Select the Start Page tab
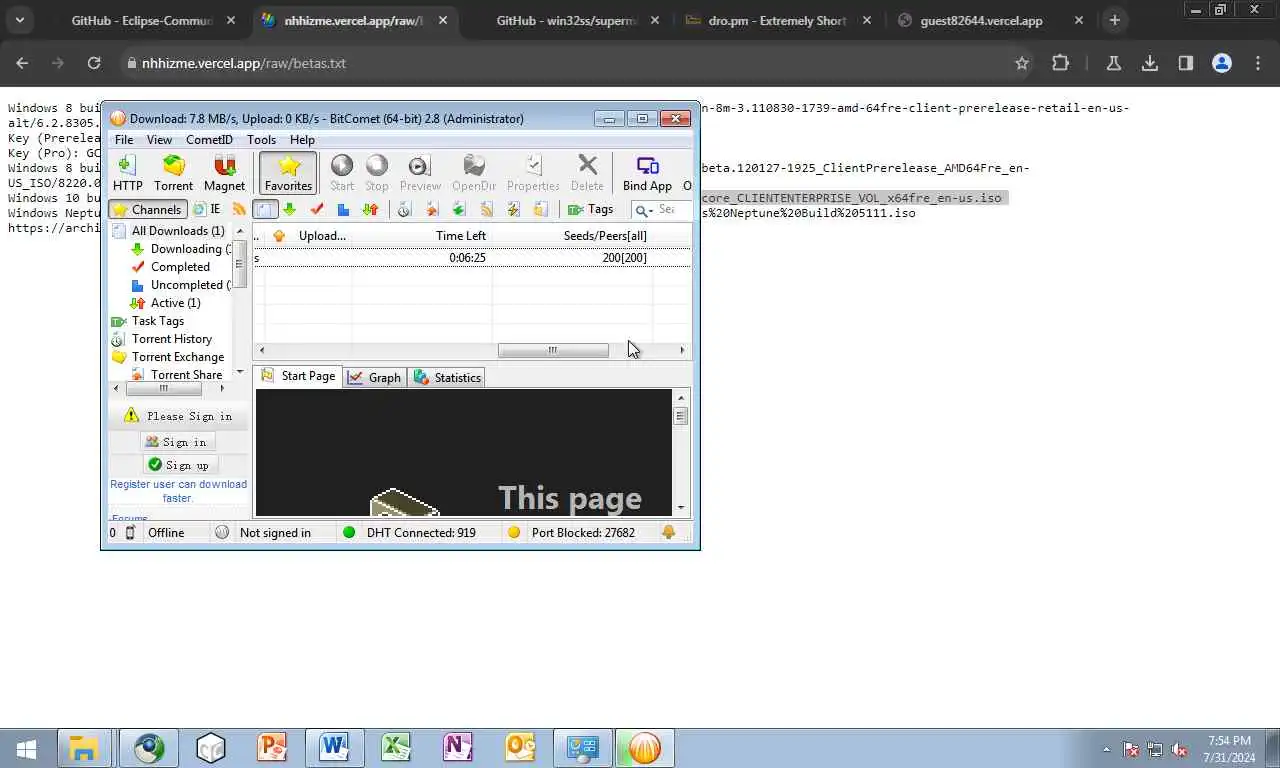 click(298, 376)
